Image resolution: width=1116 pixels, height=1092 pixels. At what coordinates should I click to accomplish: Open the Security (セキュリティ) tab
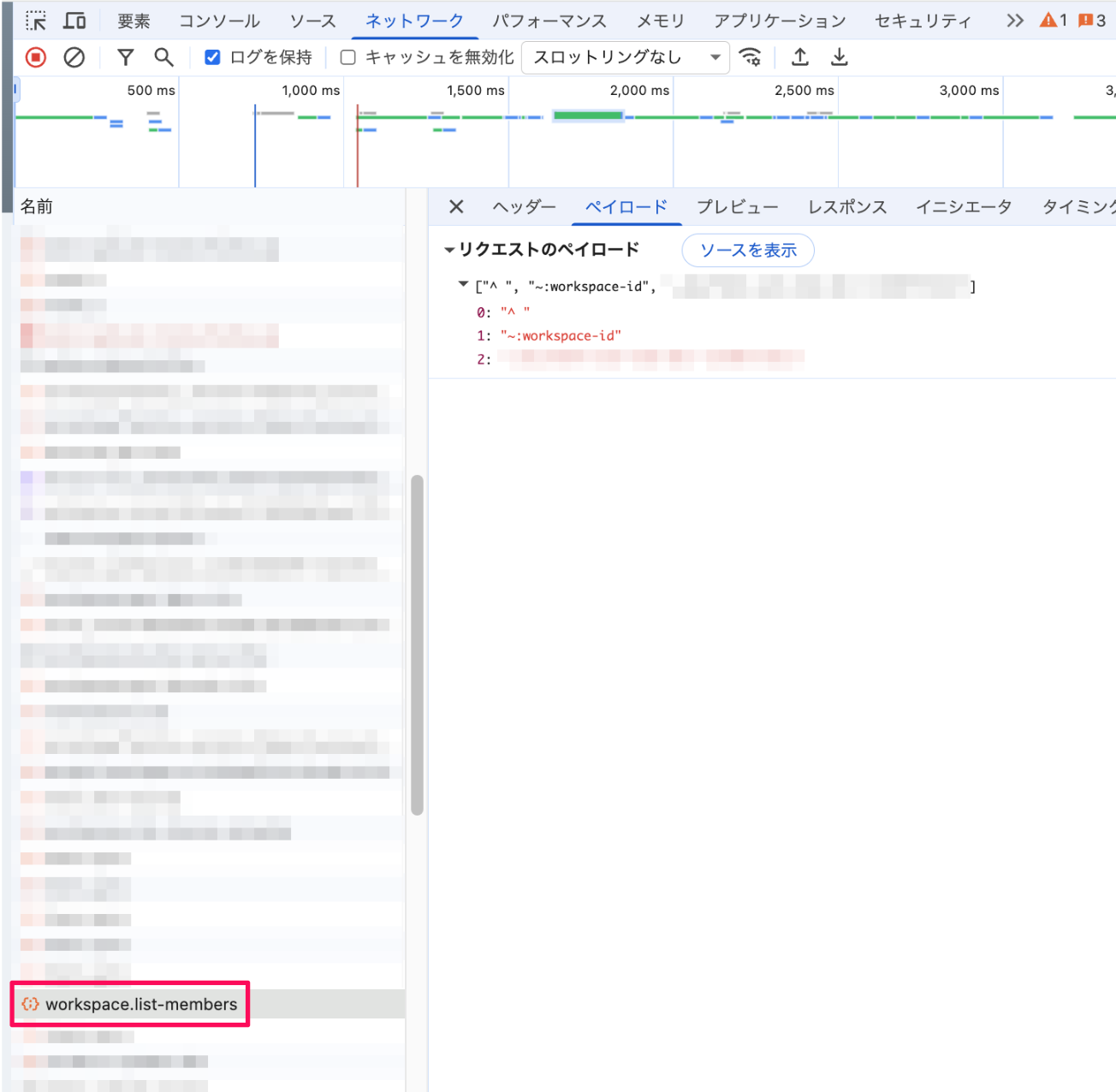[x=923, y=21]
